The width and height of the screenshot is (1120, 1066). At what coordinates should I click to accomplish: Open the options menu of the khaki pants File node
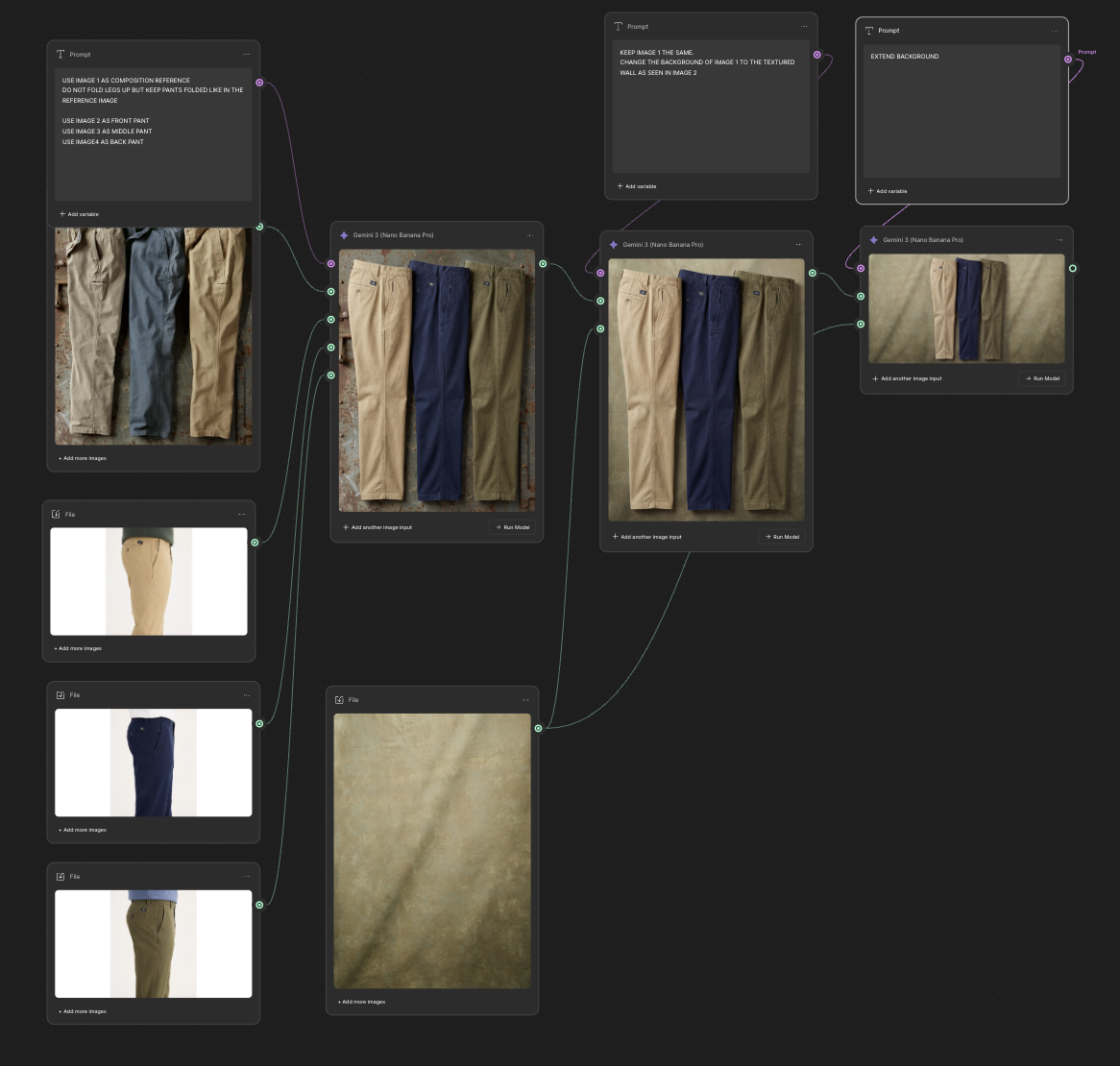tap(241, 514)
